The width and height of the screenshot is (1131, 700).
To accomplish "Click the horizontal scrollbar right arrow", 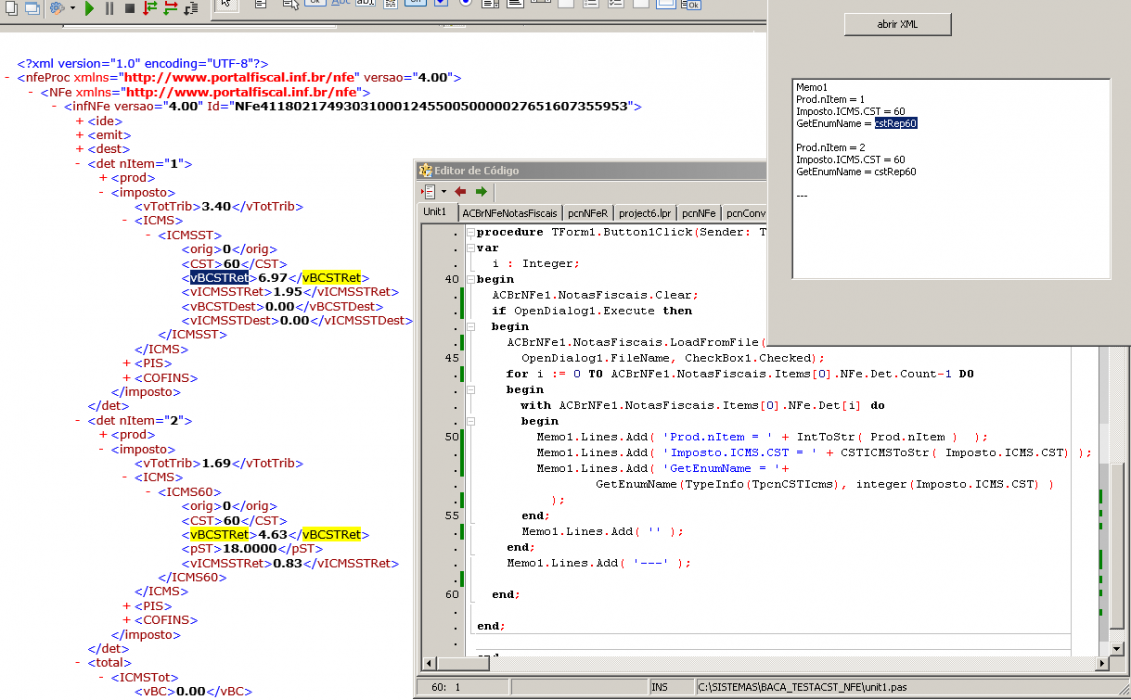I will tap(1101, 663).
